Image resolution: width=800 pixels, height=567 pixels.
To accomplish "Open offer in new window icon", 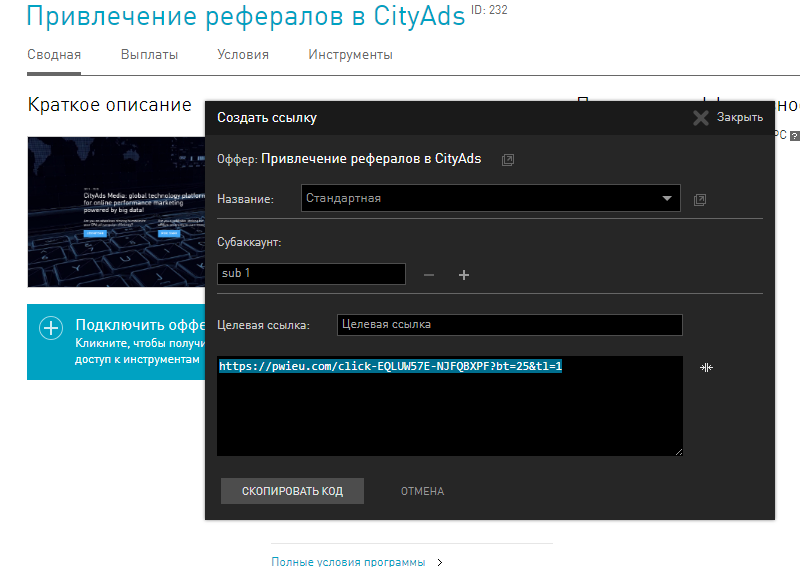I will pyautogui.click(x=508, y=160).
